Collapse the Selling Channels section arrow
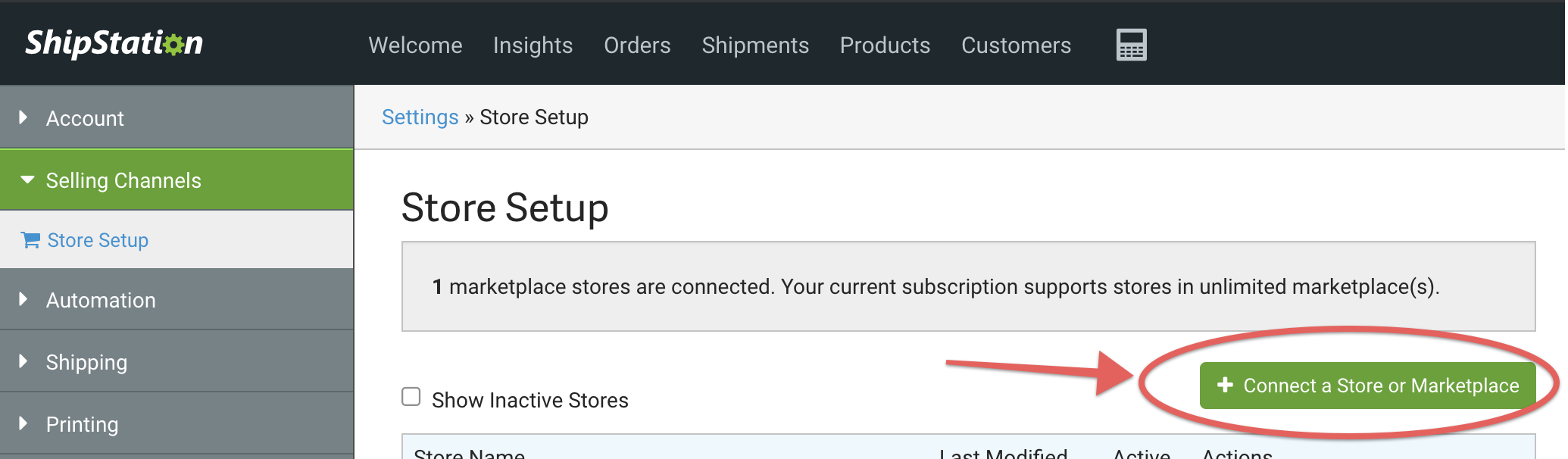This screenshot has width=1568, height=459. 27,180
